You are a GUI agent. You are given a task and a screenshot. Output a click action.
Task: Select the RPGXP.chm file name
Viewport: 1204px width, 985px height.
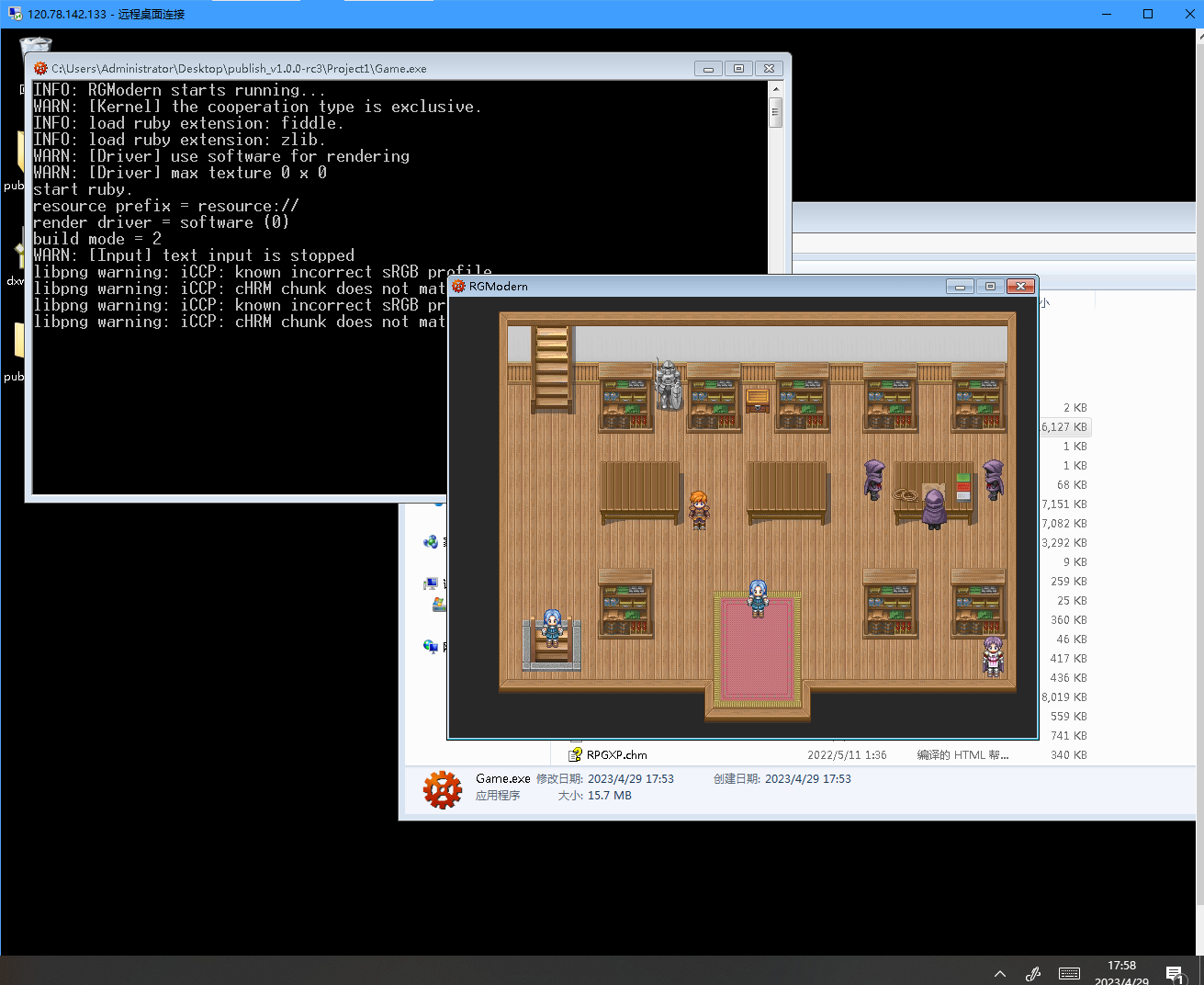(x=617, y=755)
